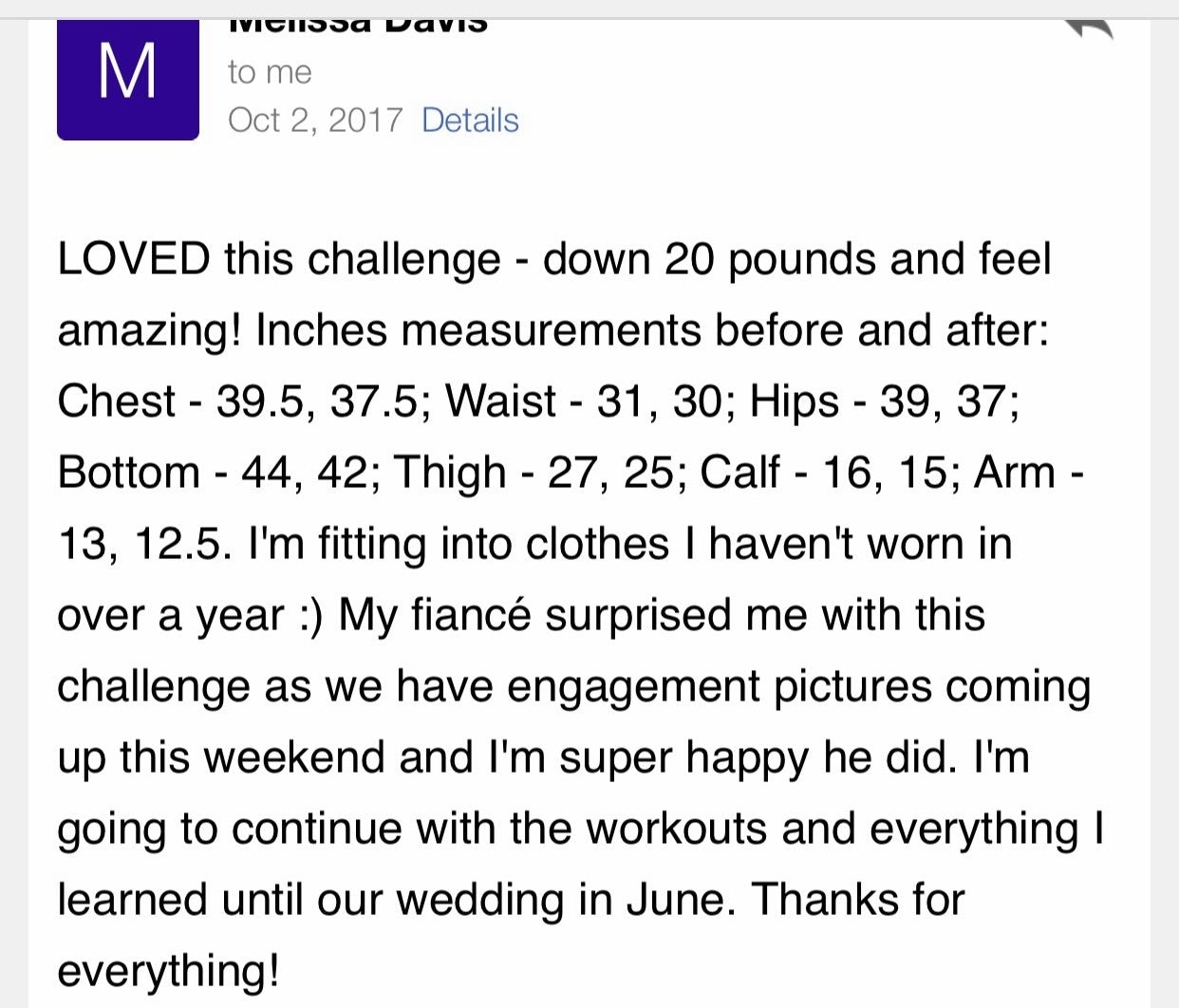Click the word "LOVED" in the email
Screen dimensions: 1179x1008
point(134,259)
